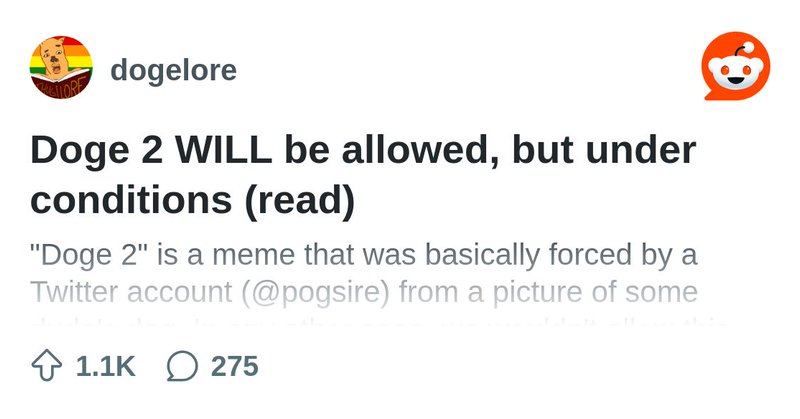Open the 275 comments count
Screen dimensions: 800x419
[x=235, y=366]
